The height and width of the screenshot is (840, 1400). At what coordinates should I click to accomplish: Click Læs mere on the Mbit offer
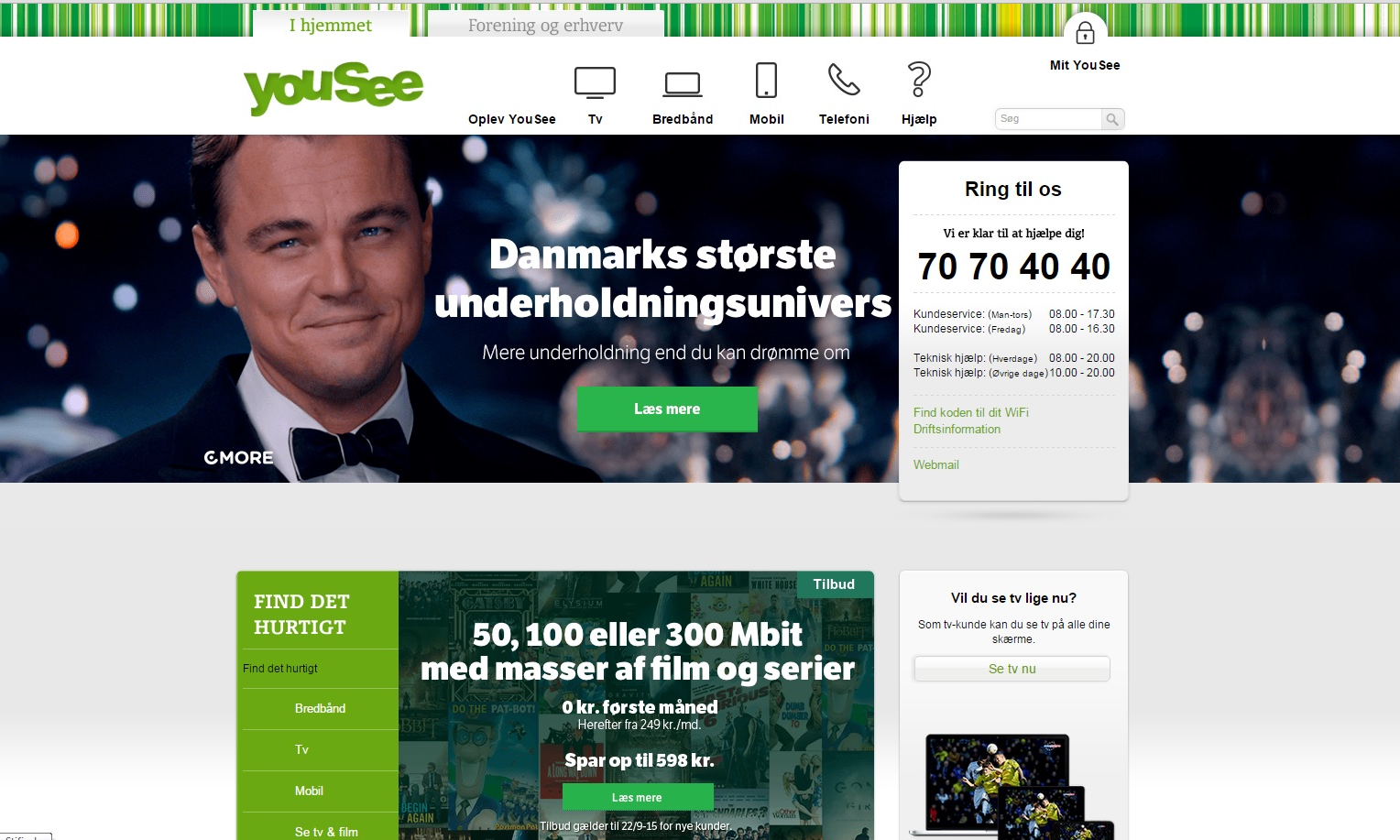[x=638, y=797]
